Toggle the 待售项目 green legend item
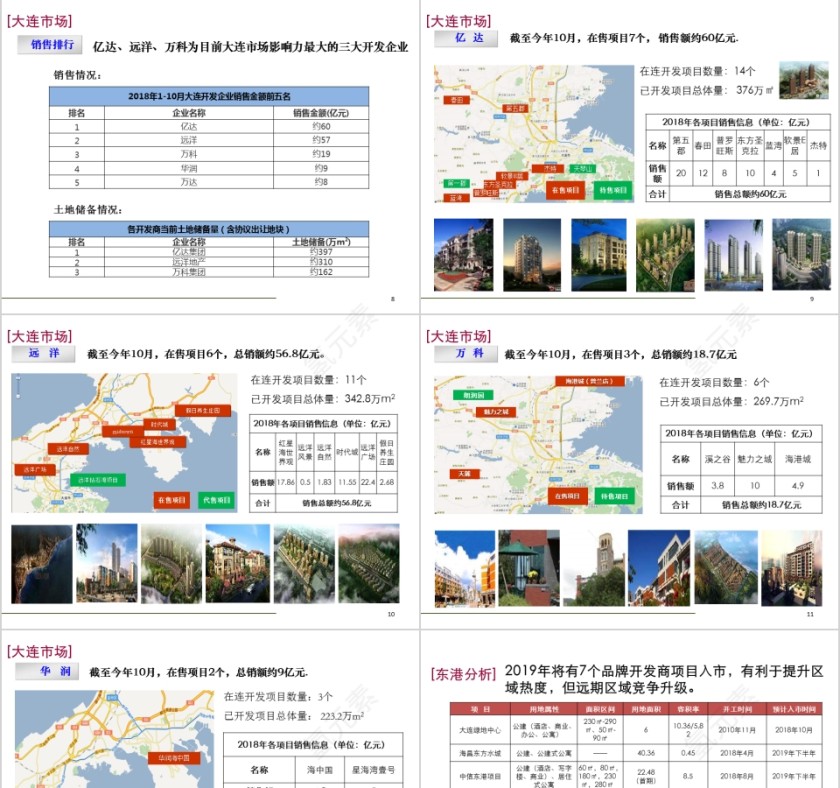Viewport: 840px width, 788px height. [612, 188]
